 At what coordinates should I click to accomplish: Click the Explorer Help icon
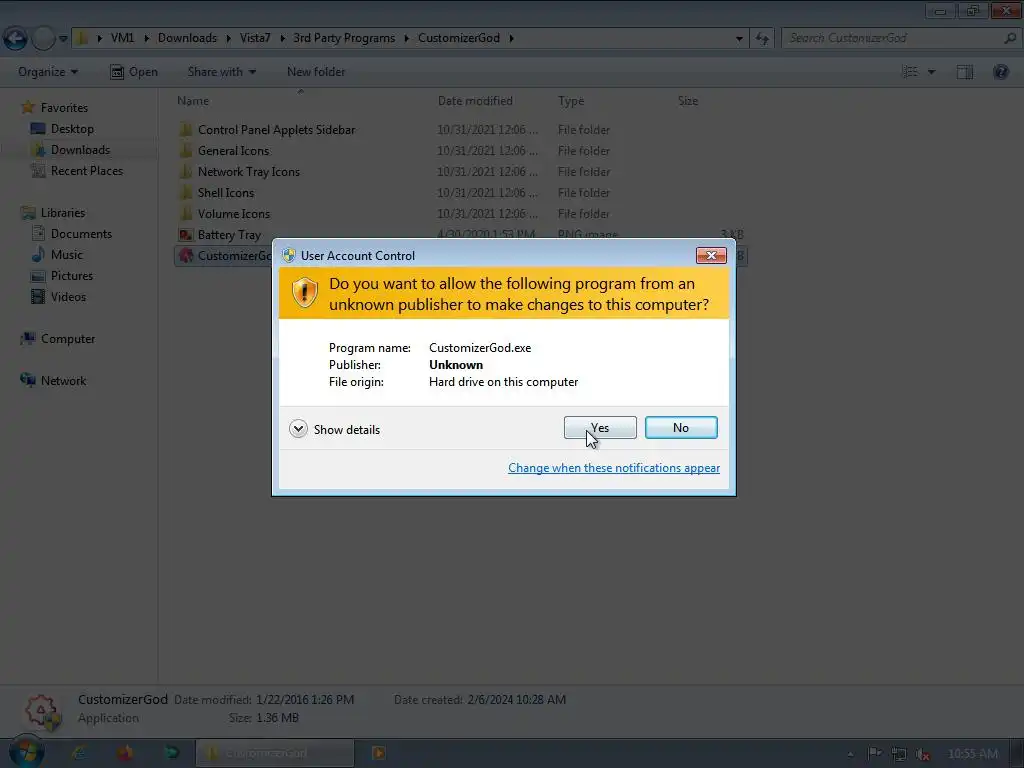pos(1000,72)
